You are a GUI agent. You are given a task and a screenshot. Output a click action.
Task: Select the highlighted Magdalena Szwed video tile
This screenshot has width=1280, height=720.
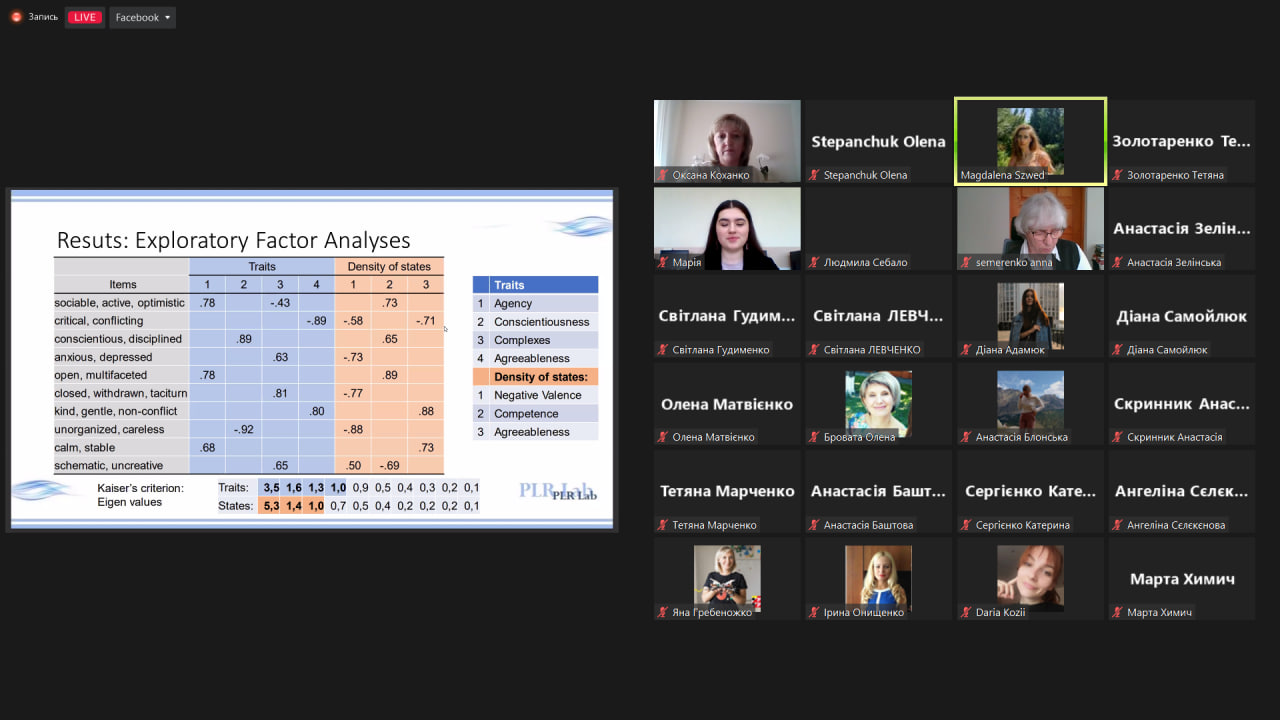(x=1030, y=141)
